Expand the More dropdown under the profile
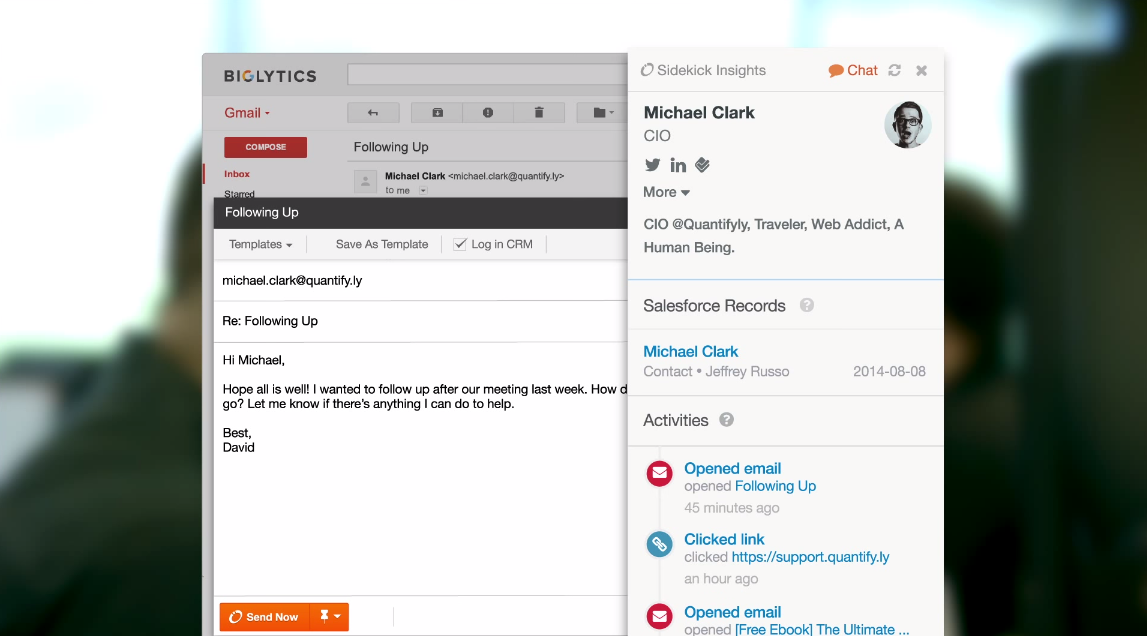Screen dimensions: 1147x636 (x=666, y=192)
